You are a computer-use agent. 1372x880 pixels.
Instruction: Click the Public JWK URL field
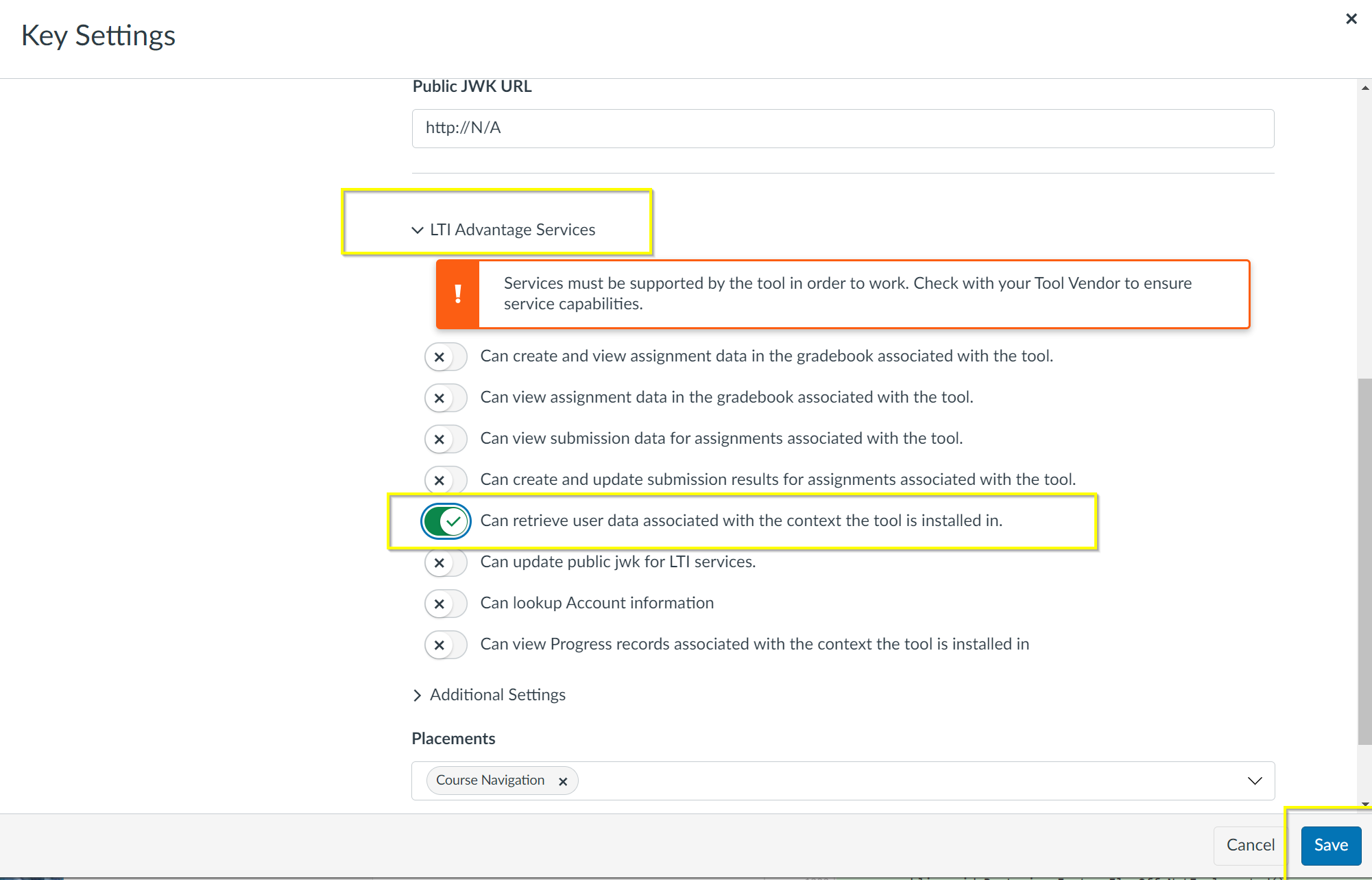click(x=843, y=128)
